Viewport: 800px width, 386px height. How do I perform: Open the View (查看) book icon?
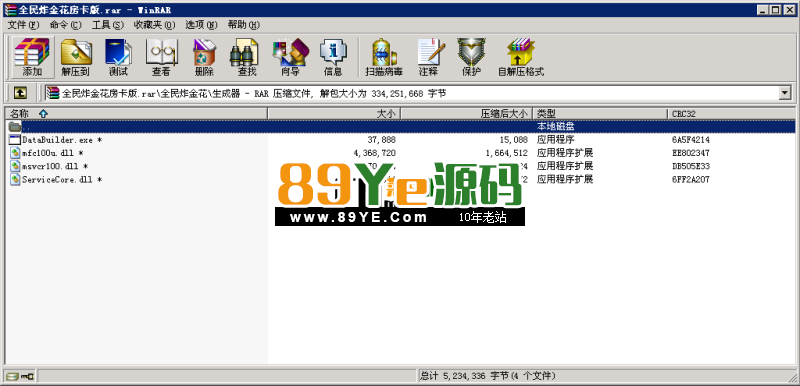pos(161,57)
